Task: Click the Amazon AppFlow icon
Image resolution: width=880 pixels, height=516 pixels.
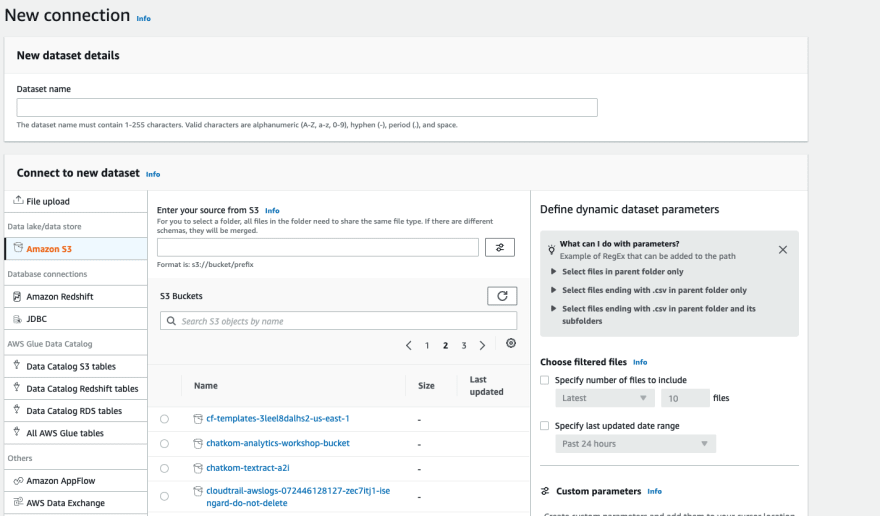Action: (x=18, y=481)
